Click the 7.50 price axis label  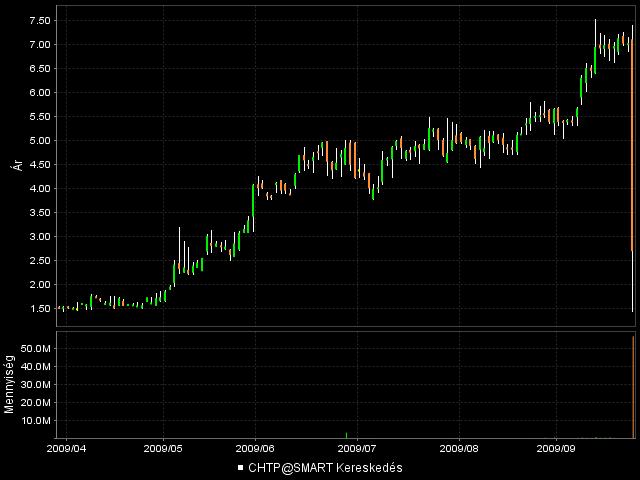[40, 21]
